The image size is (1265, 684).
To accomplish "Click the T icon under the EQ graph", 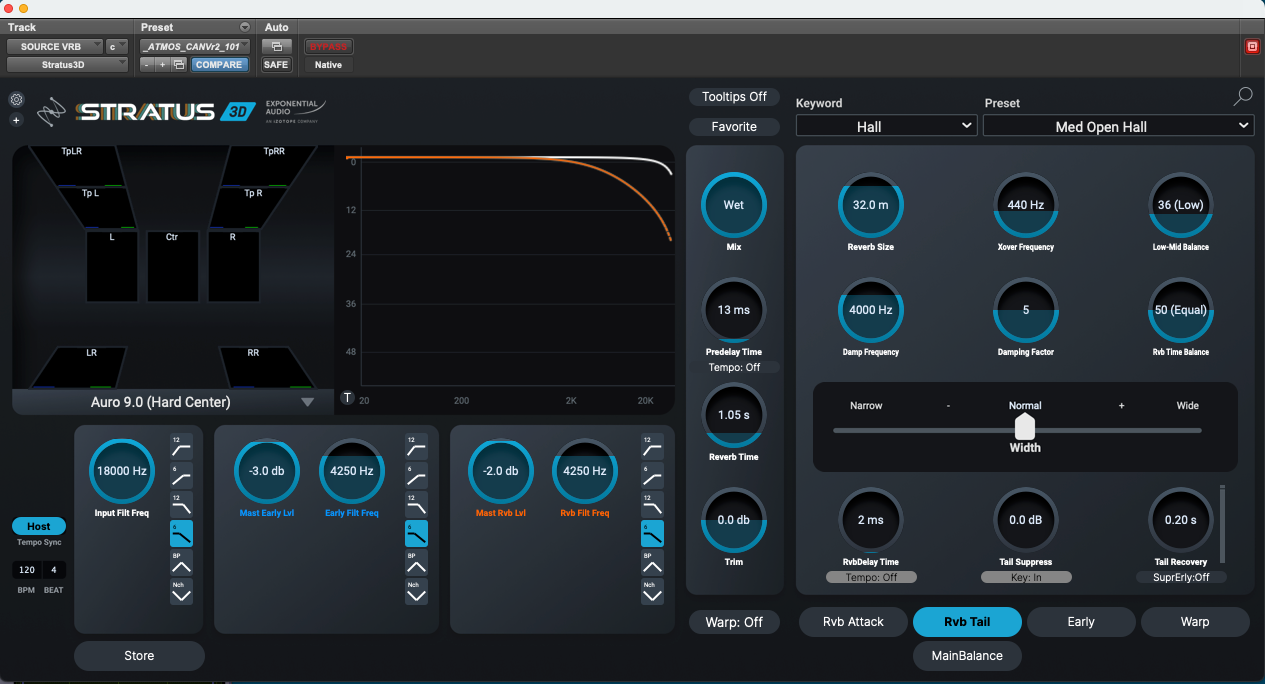I will click(348, 398).
